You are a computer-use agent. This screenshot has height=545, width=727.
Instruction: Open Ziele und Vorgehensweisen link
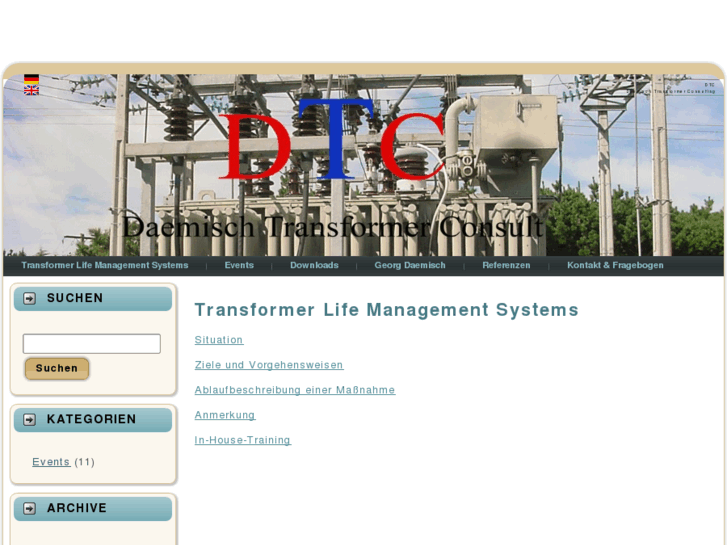click(269, 365)
